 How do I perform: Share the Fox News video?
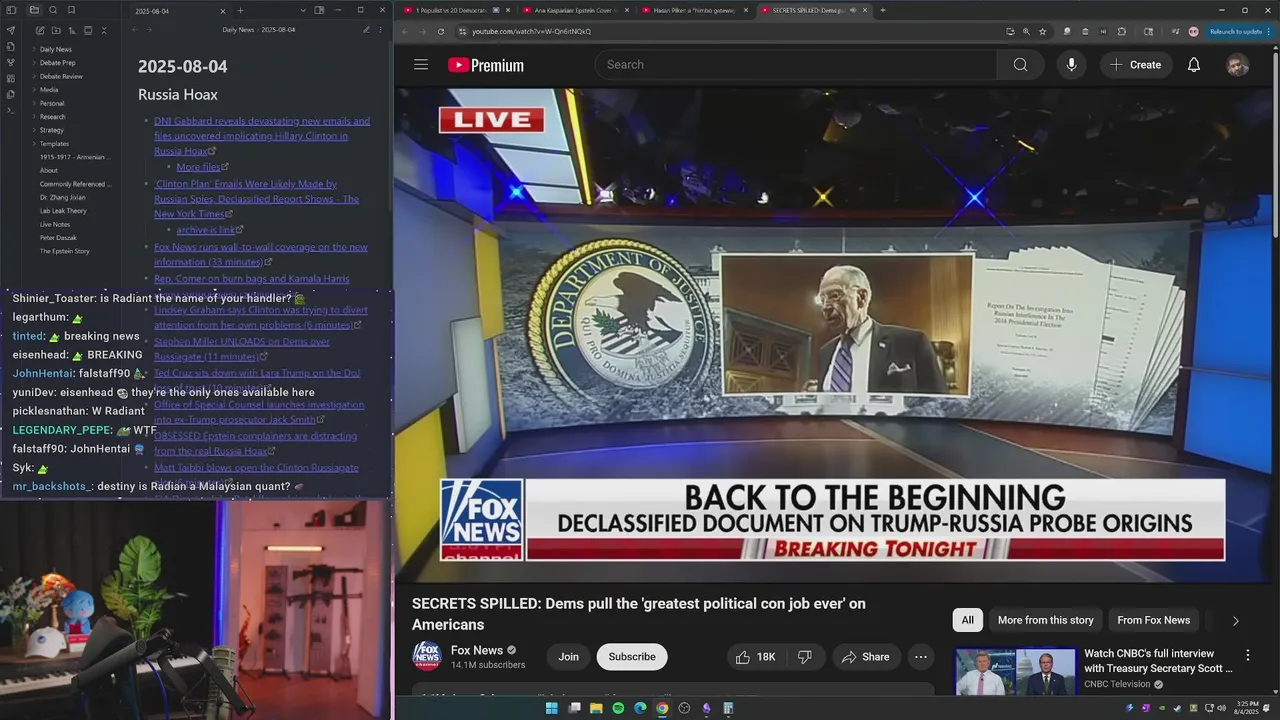pos(866,657)
